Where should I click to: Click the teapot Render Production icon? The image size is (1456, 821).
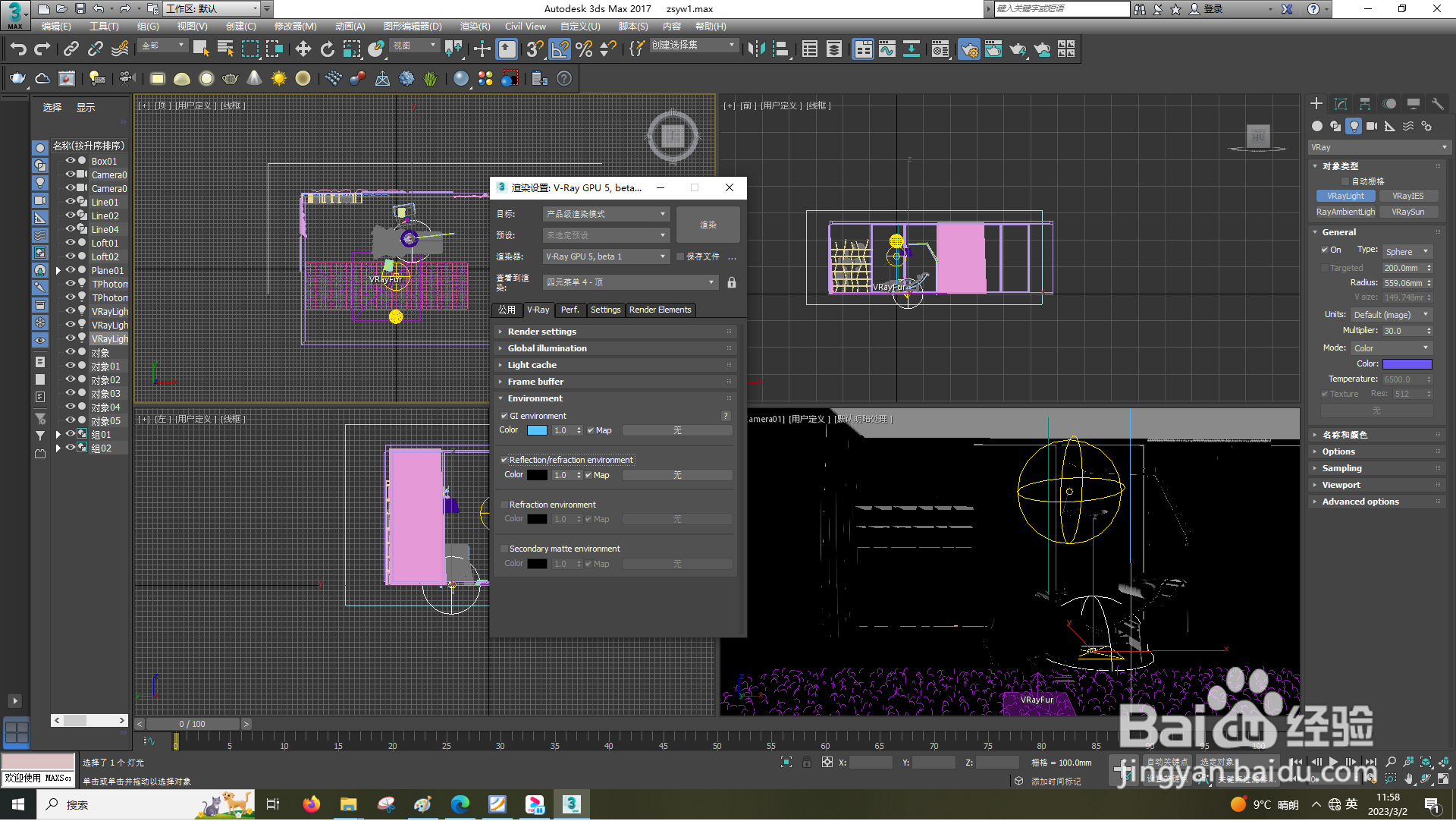(x=1018, y=49)
